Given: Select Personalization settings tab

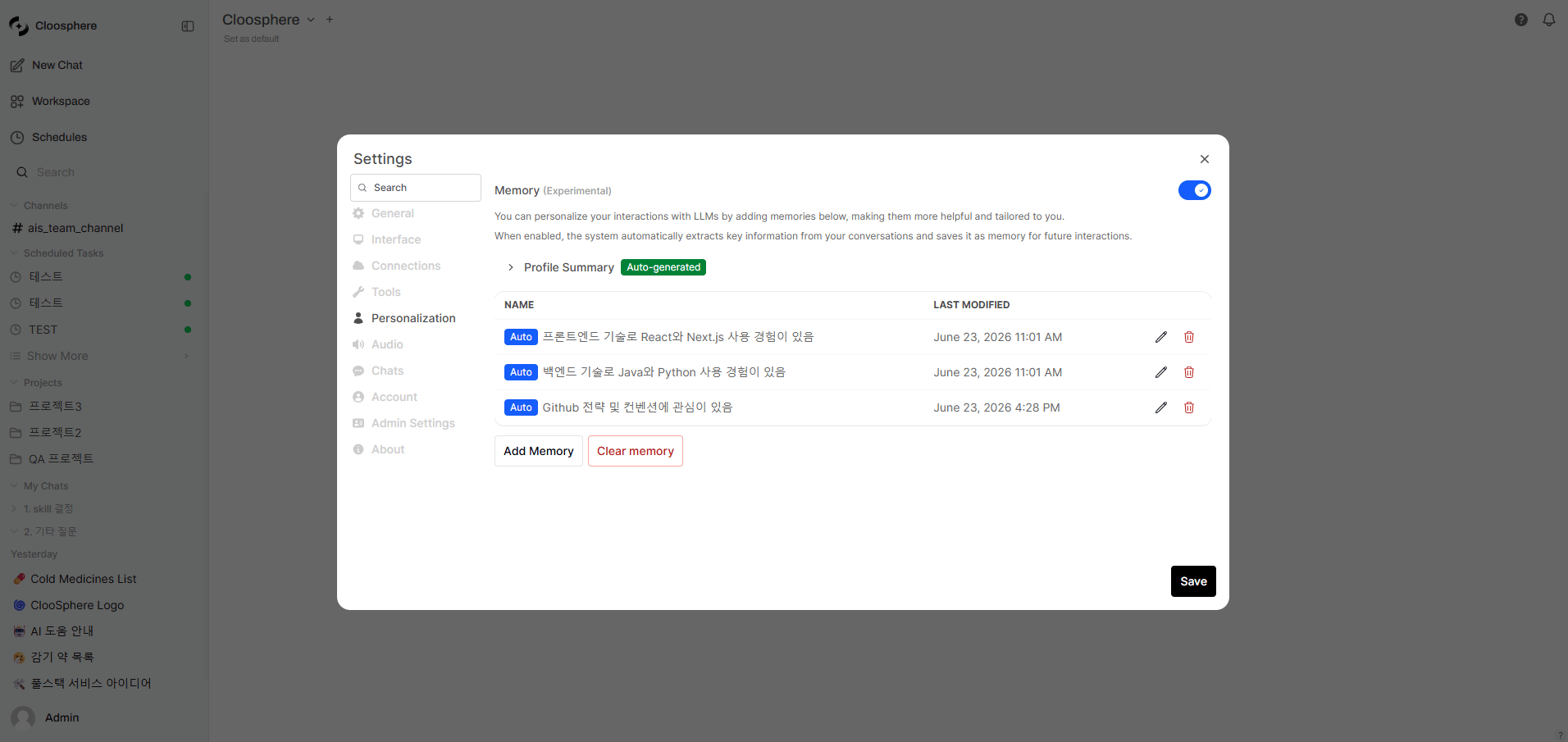Looking at the screenshot, I should point(413,318).
